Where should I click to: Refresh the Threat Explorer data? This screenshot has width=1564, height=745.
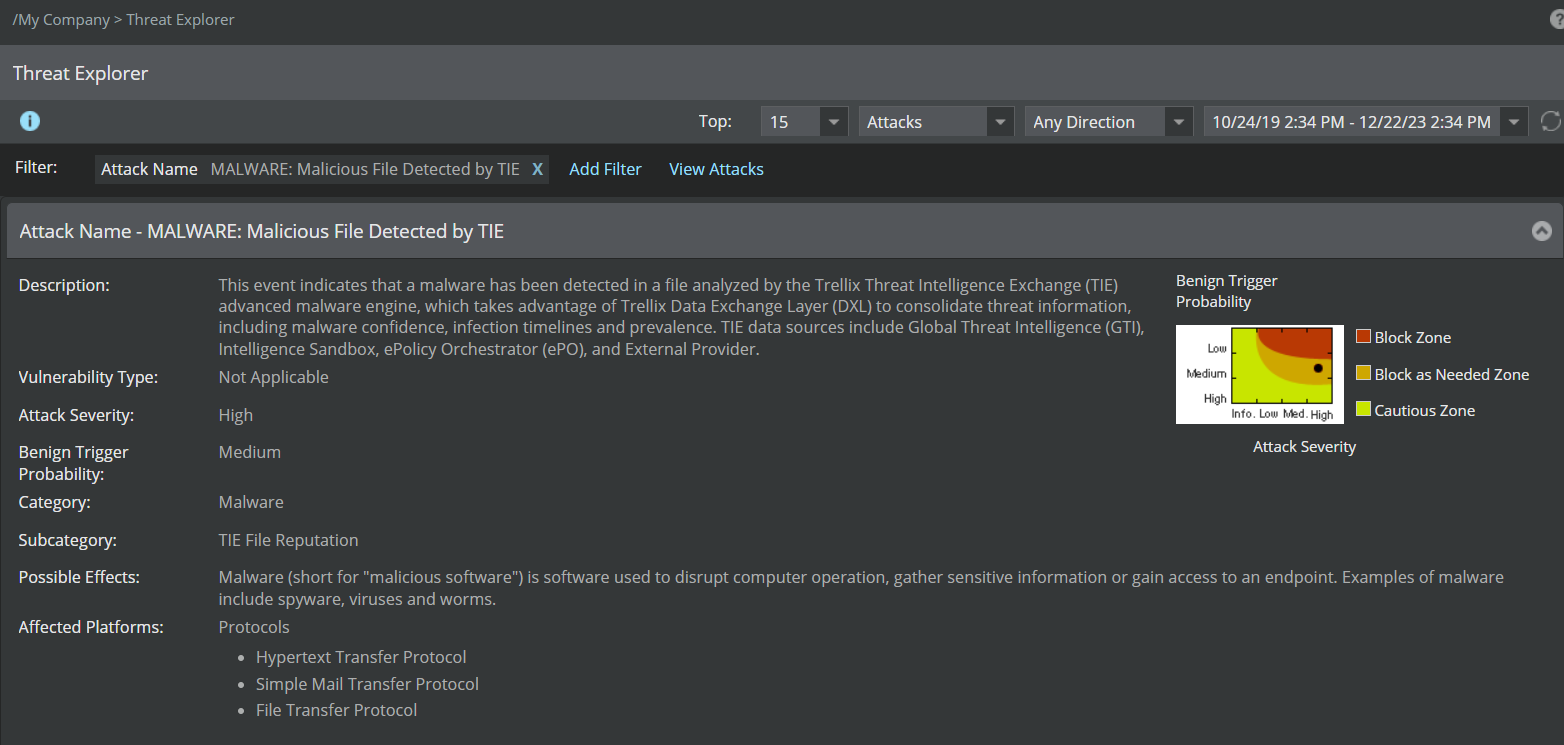(x=1550, y=121)
